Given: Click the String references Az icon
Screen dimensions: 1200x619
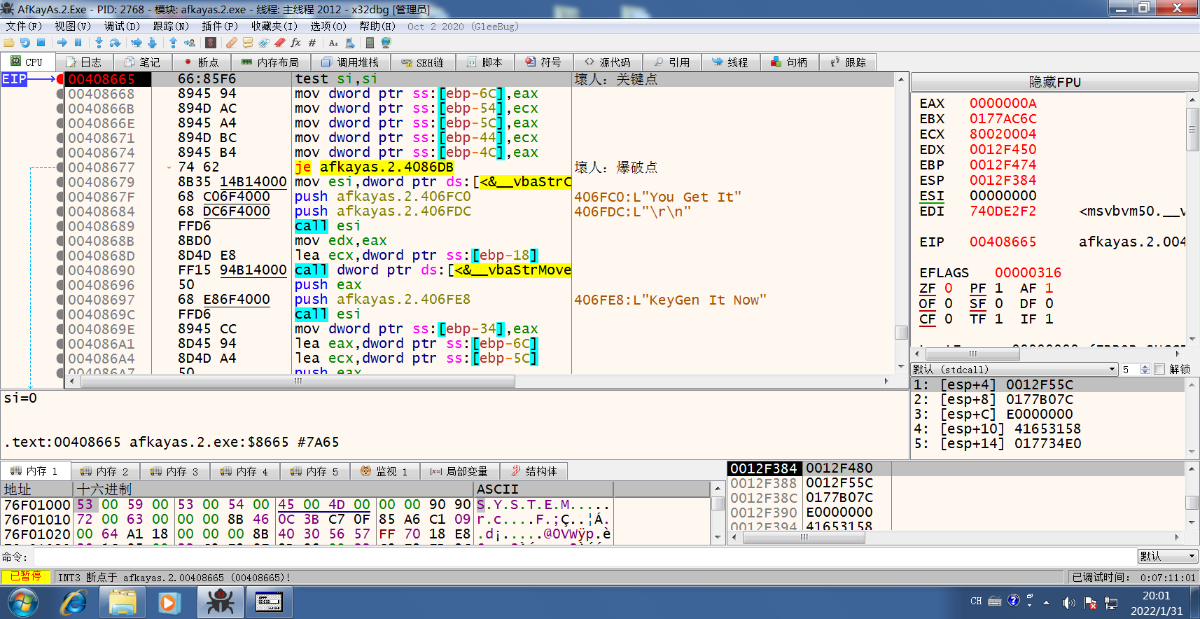Looking at the screenshot, I should 333,43.
